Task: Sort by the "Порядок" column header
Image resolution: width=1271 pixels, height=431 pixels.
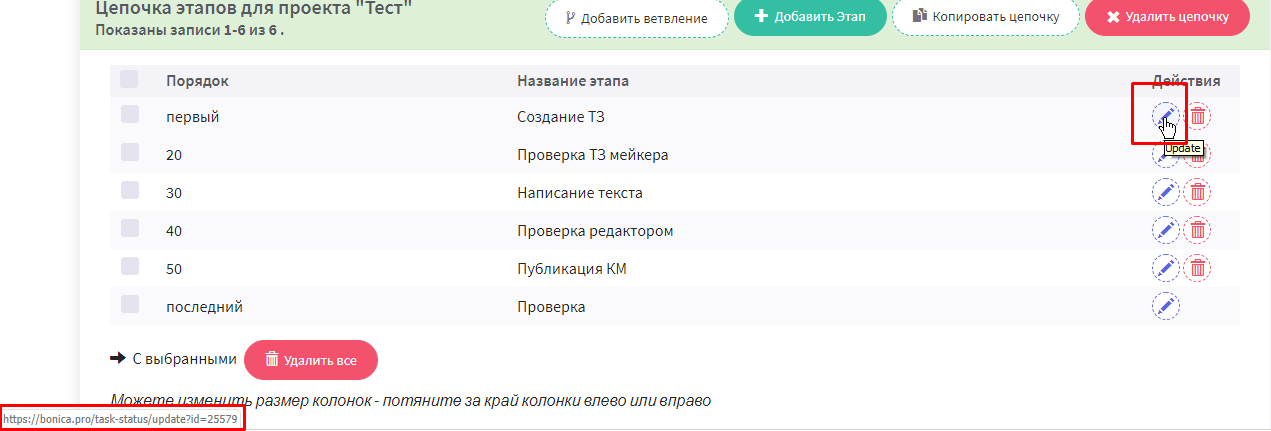Action: (x=198, y=80)
